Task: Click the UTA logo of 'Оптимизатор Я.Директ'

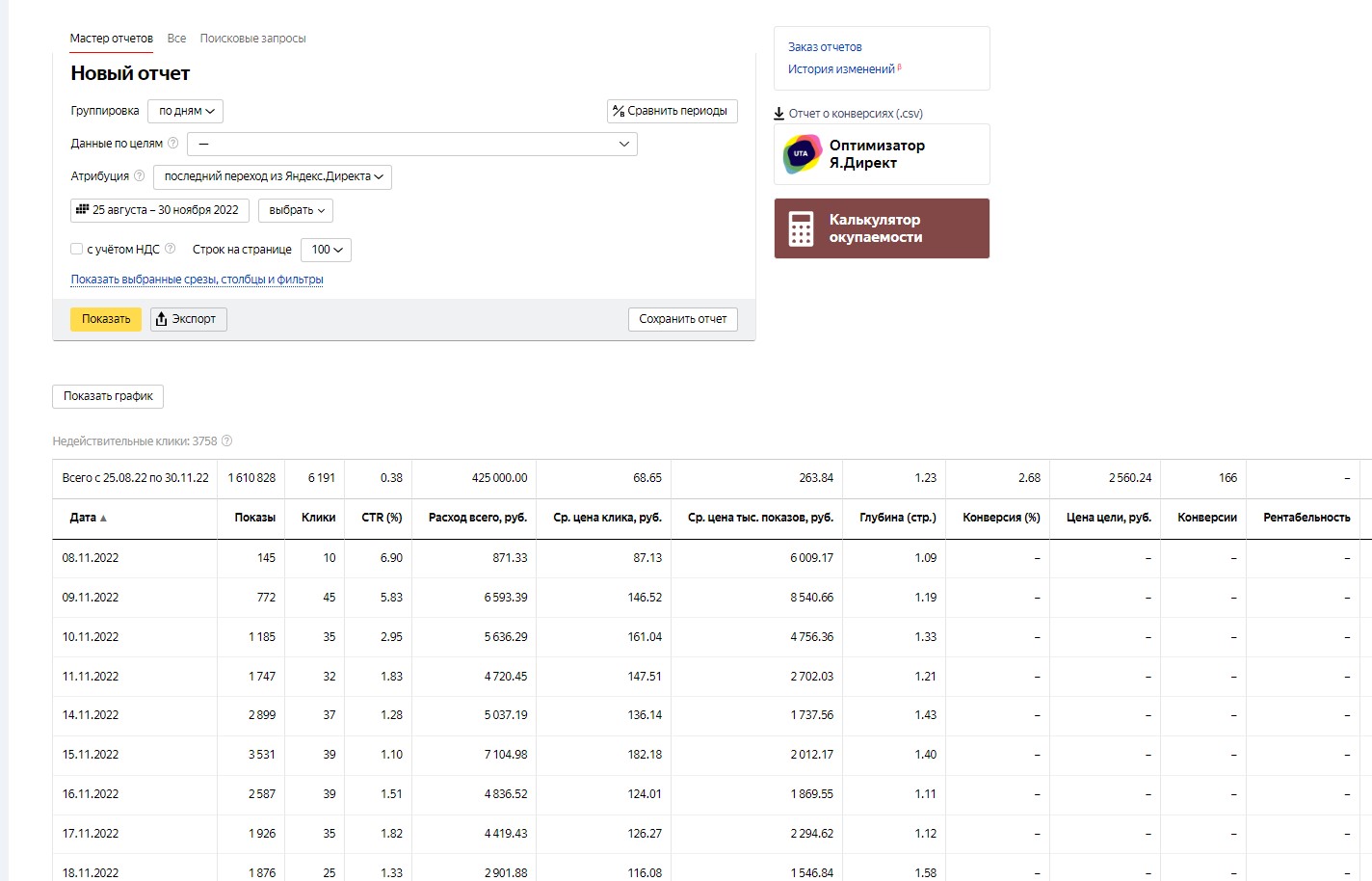Action: pyautogui.click(x=802, y=154)
